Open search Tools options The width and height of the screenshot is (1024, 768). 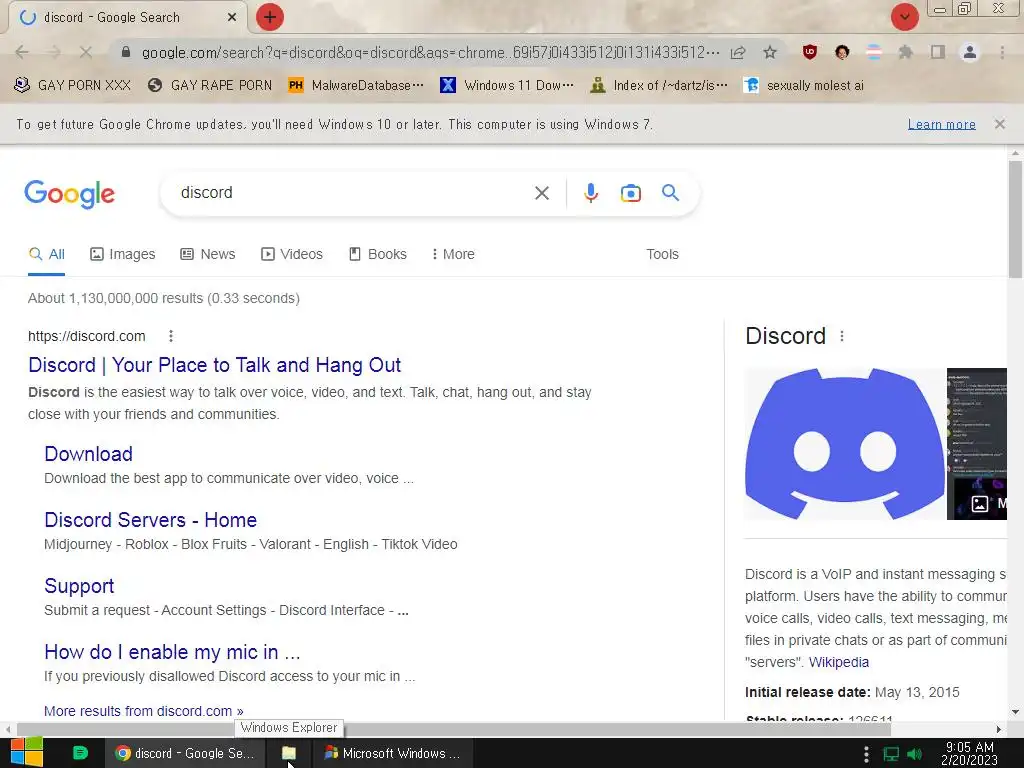(x=662, y=254)
